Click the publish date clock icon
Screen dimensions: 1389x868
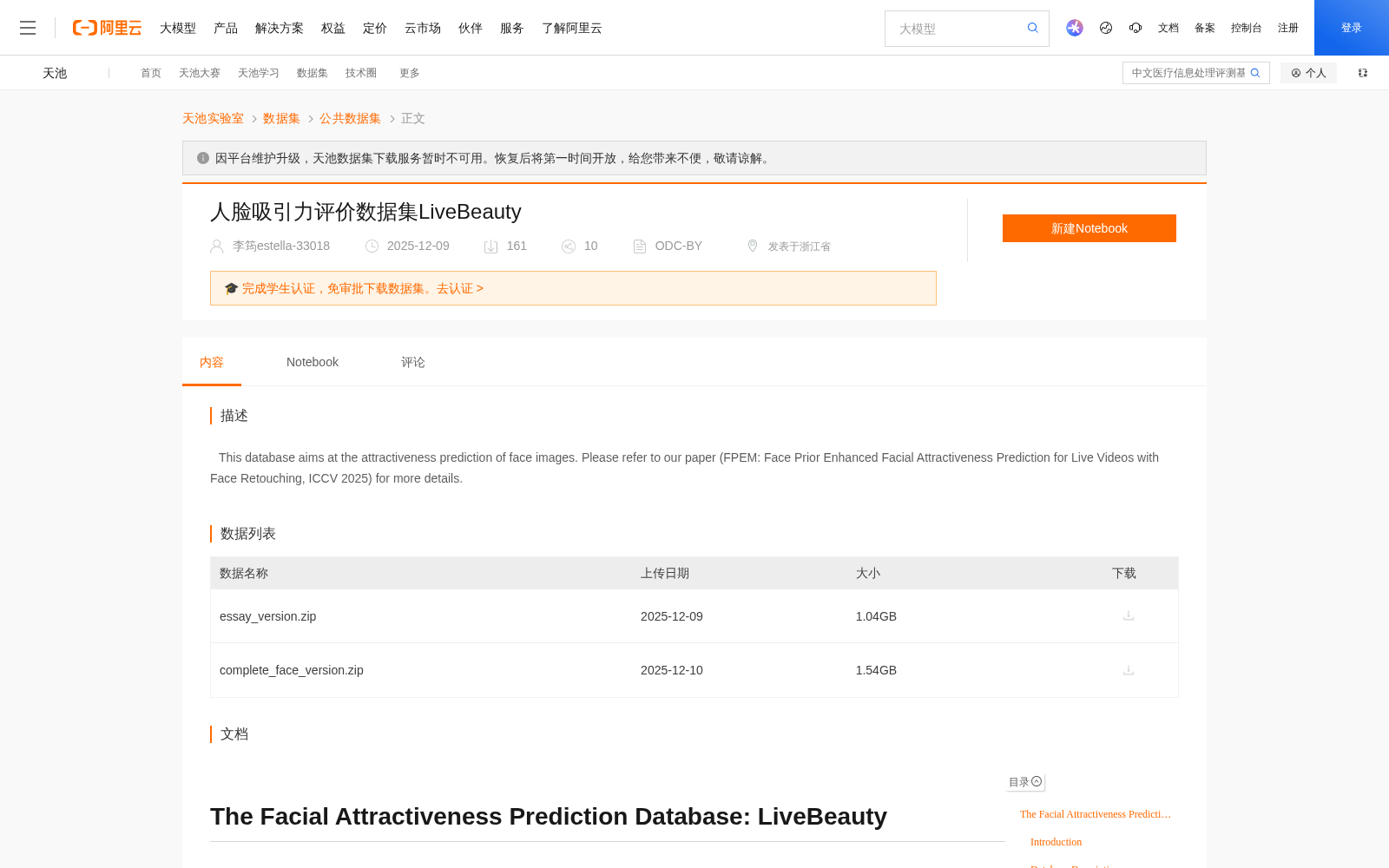point(372,247)
